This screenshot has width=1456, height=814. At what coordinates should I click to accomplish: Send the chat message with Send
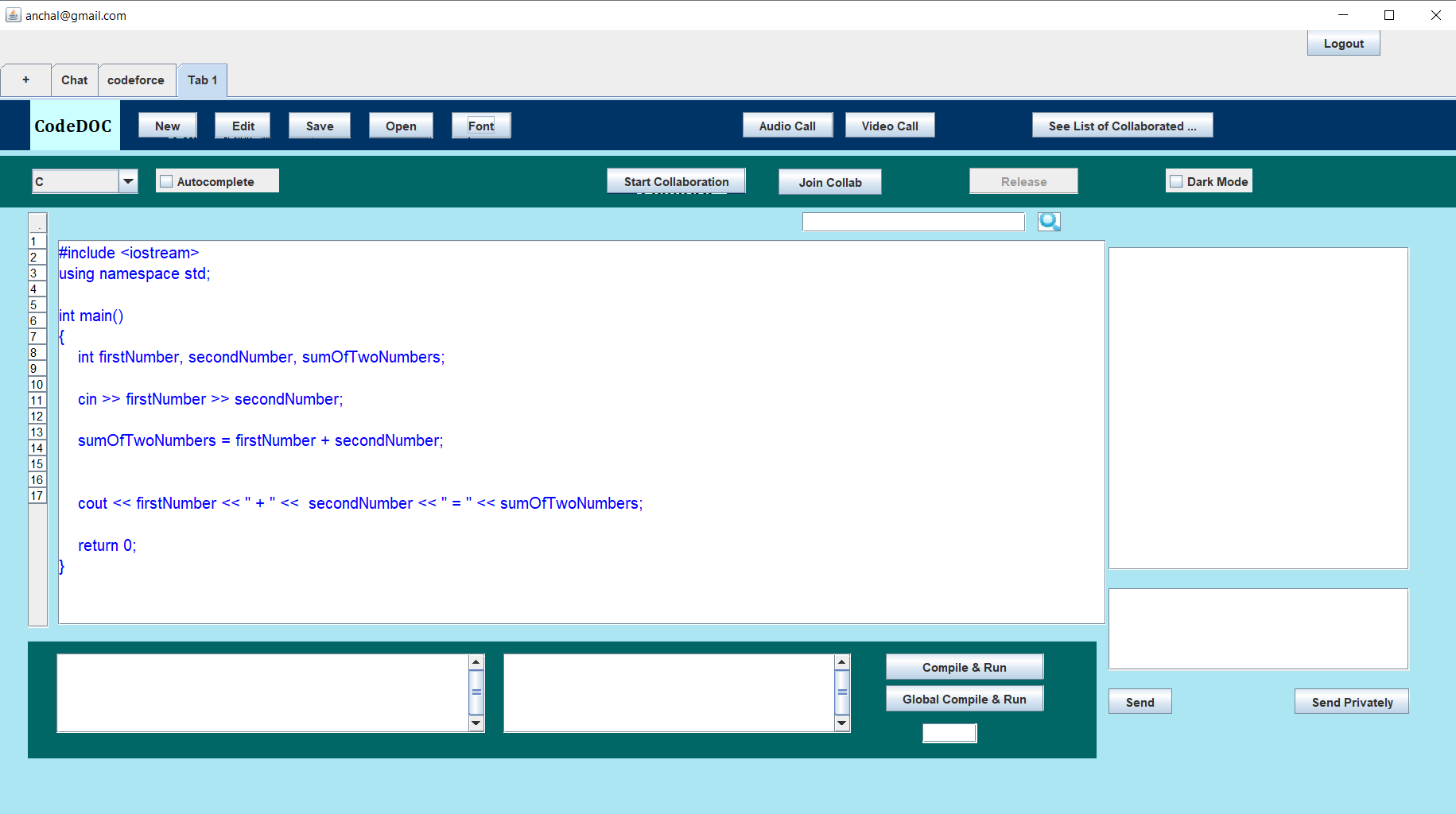coord(1140,702)
